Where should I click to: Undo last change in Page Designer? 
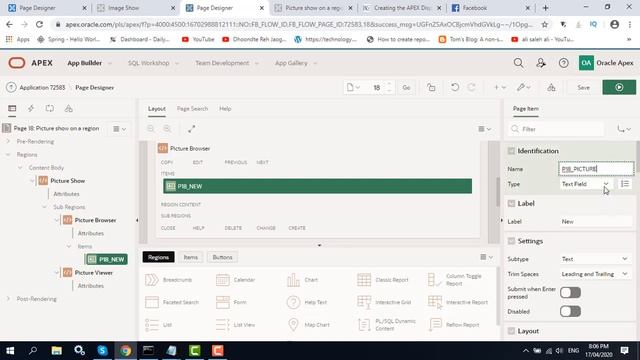pyautogui.click(x=455, y=87)
